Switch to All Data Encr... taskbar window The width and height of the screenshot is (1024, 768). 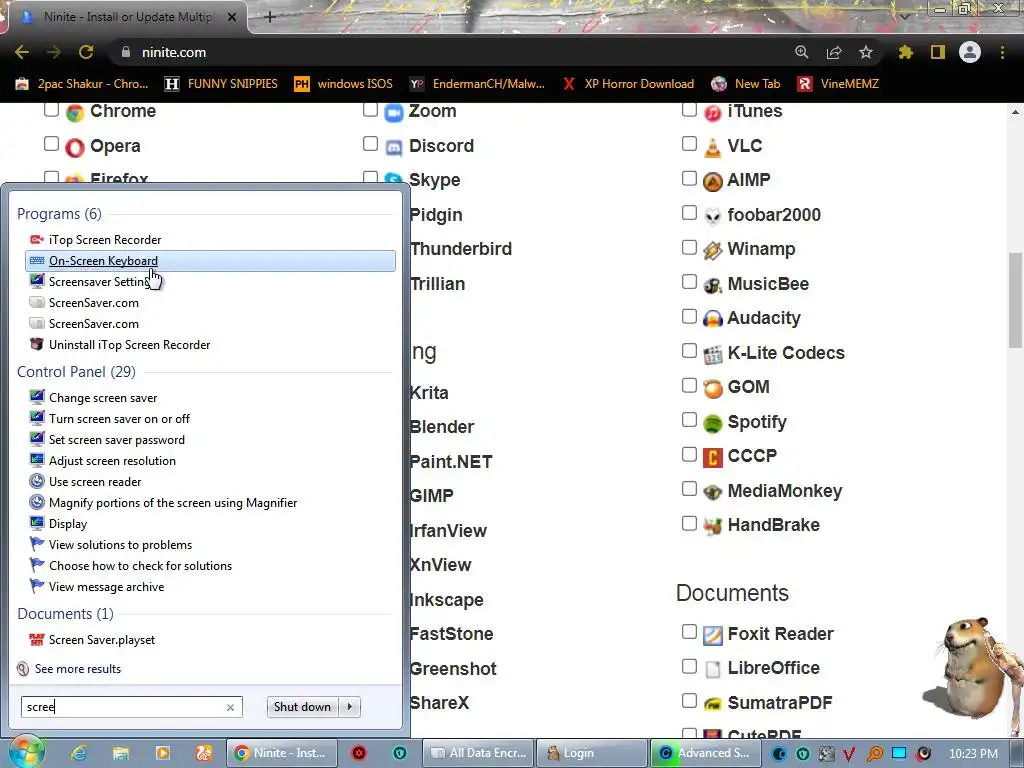coord(479,753)
